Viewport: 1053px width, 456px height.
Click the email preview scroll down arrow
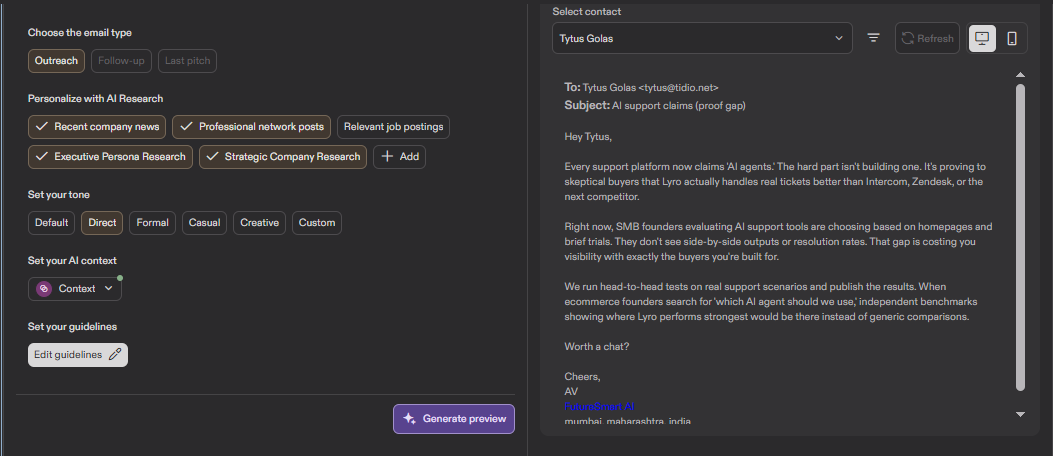tap(1020, 414)
